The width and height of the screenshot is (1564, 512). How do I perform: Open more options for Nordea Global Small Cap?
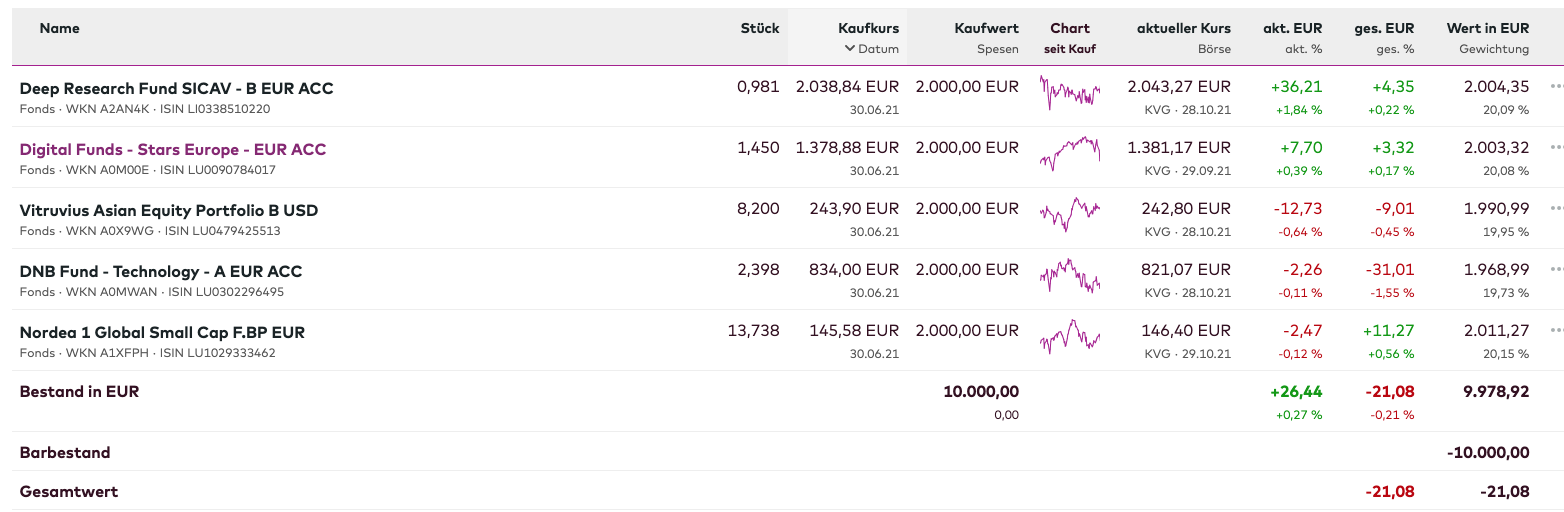coord(1555,331)
